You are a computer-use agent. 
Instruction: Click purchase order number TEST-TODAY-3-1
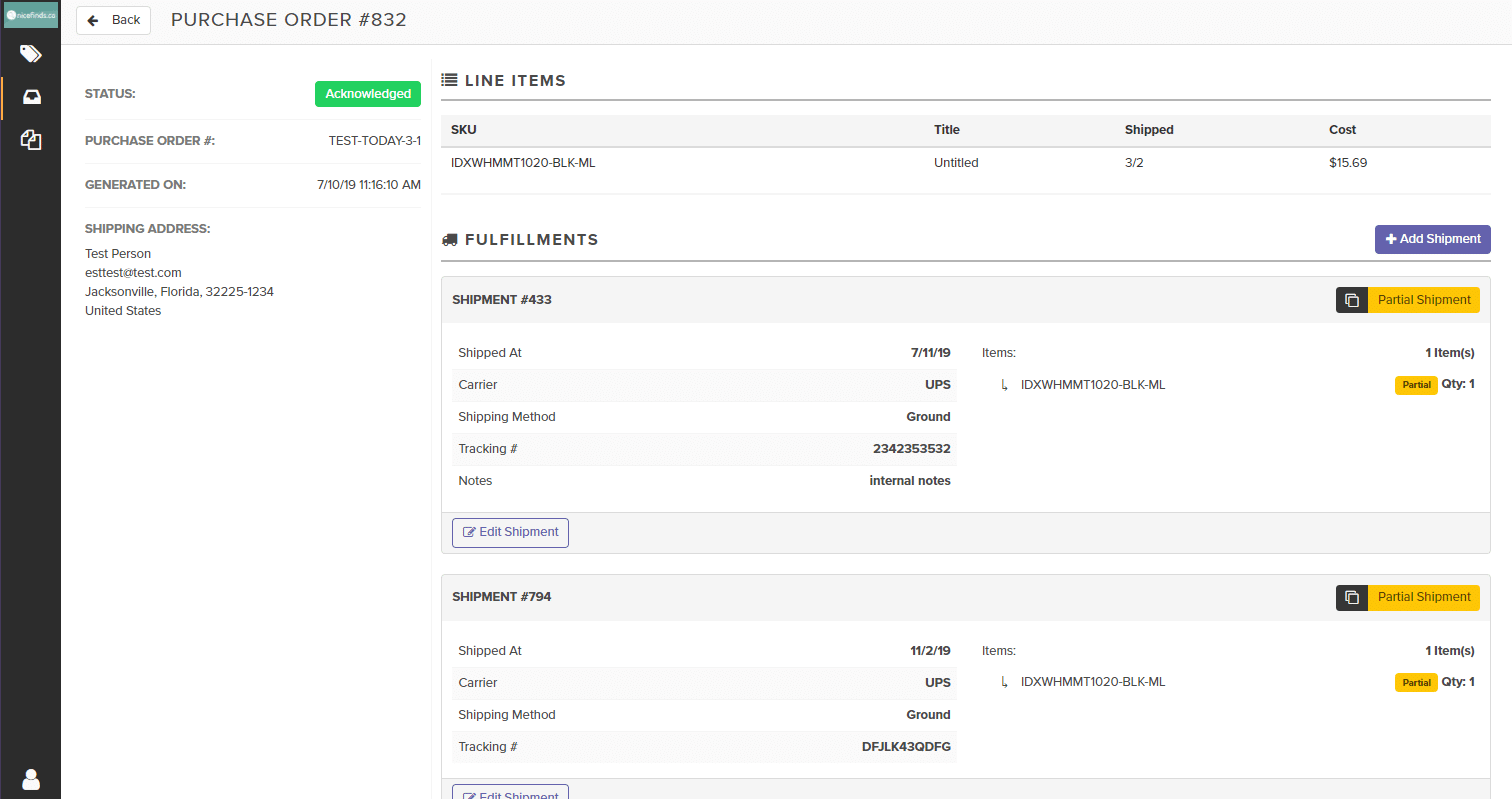(375, 141)
